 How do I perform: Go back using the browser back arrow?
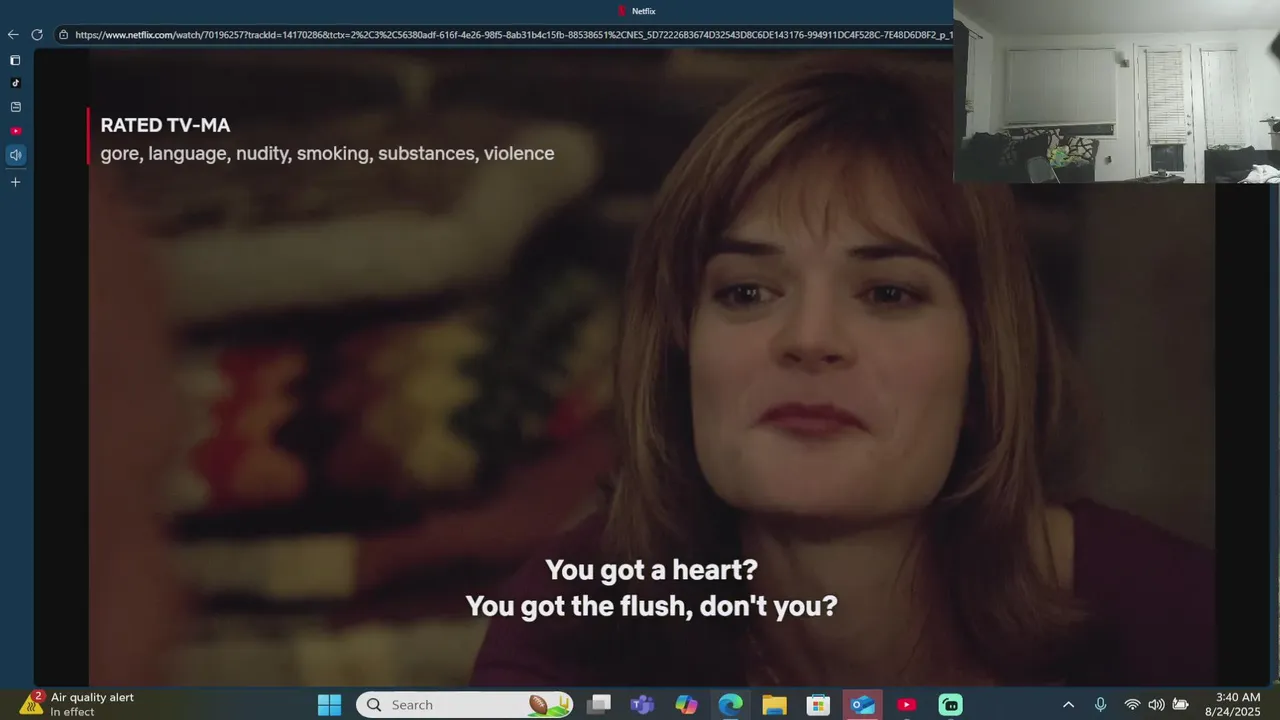click(x=13, y=34)
